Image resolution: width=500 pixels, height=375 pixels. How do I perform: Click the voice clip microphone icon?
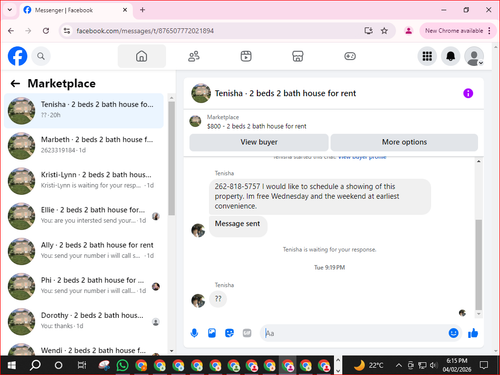[194, 333]
